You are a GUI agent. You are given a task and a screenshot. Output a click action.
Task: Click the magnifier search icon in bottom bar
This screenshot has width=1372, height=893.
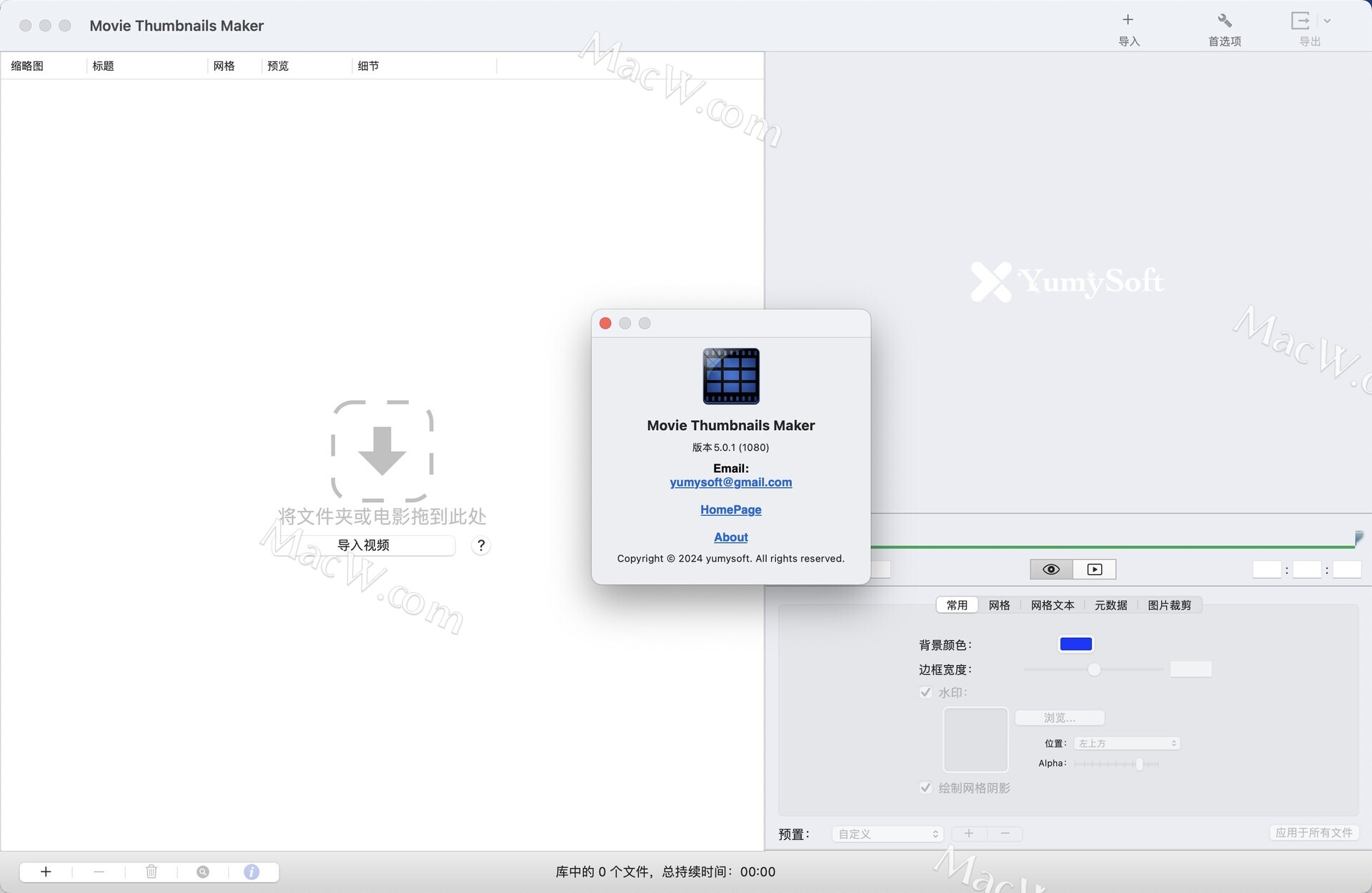(x=203, y=872)
